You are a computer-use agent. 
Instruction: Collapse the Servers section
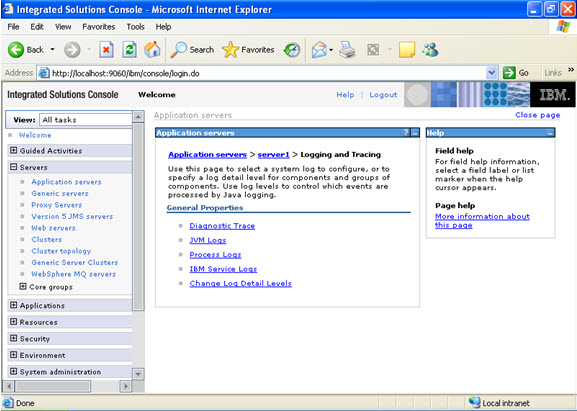pyautogui.click(x=14, y=167)
